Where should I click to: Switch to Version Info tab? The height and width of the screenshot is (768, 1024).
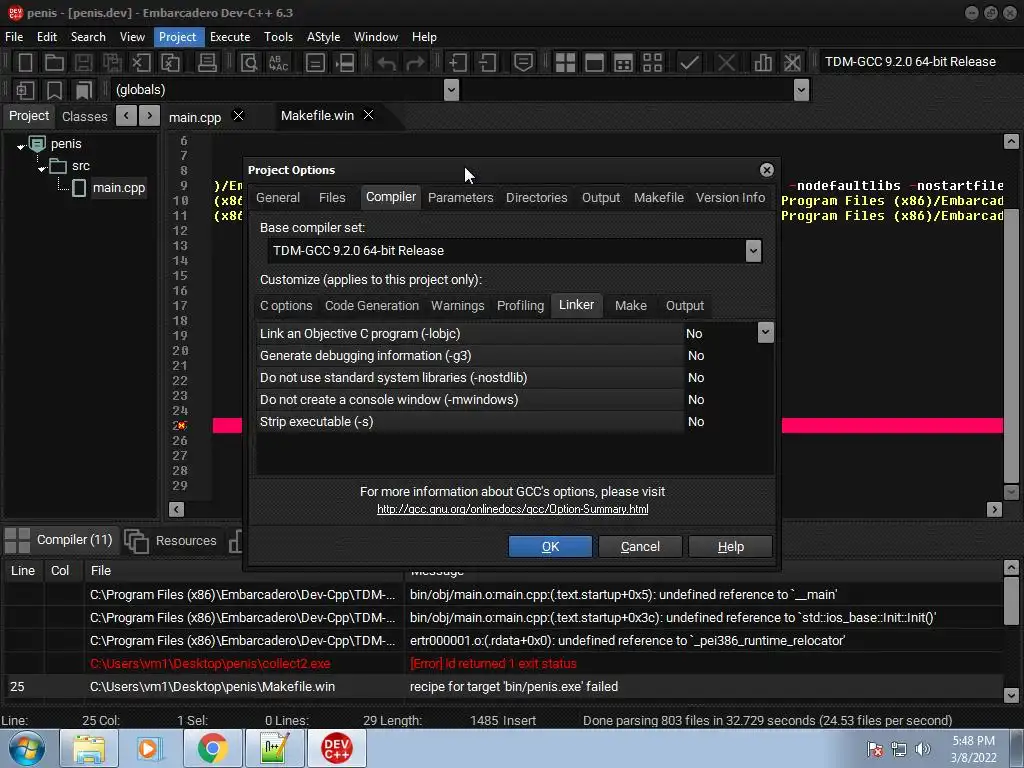(730, 198)
